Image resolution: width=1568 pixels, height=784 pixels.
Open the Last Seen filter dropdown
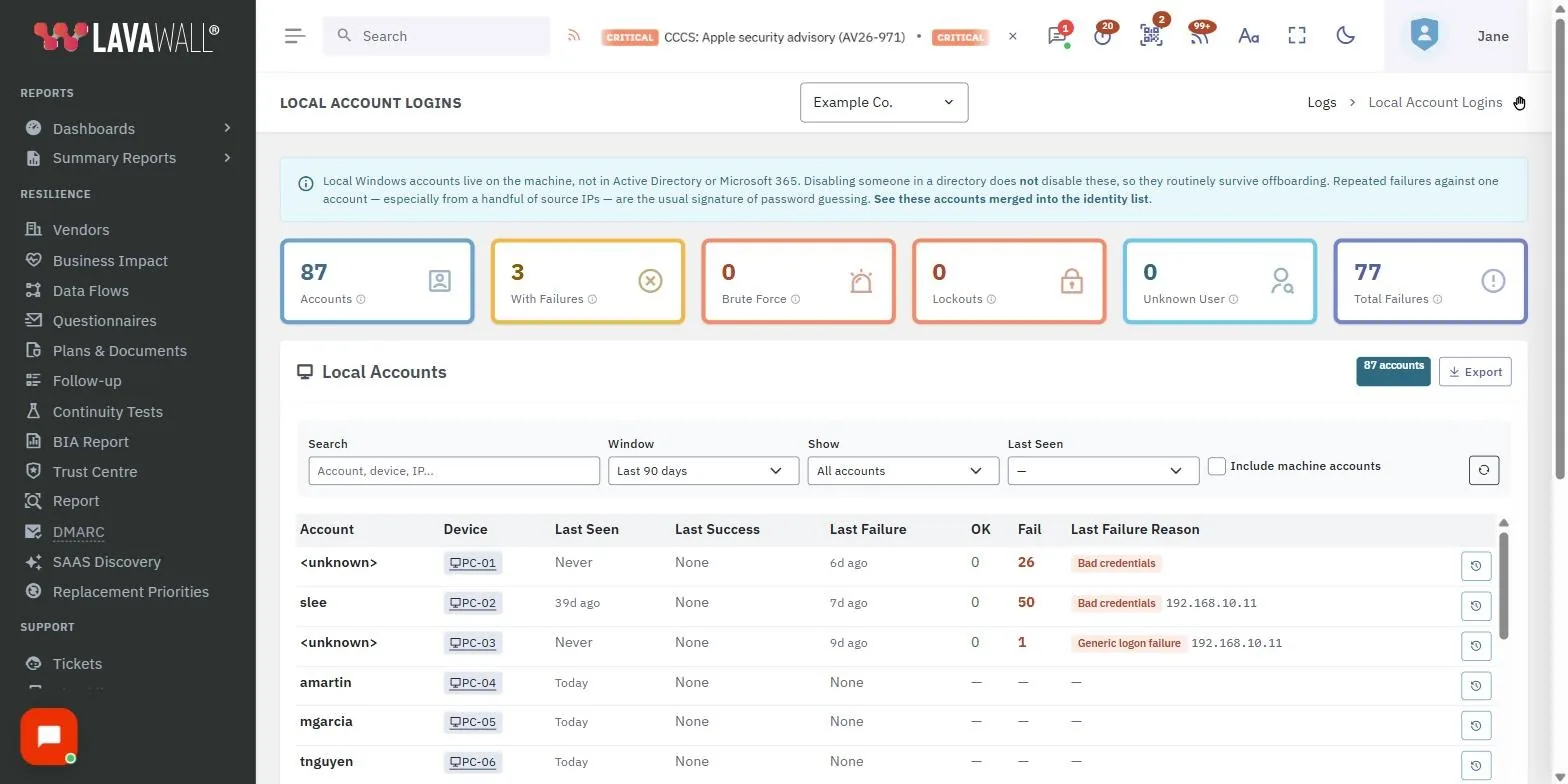point(1103,471)
